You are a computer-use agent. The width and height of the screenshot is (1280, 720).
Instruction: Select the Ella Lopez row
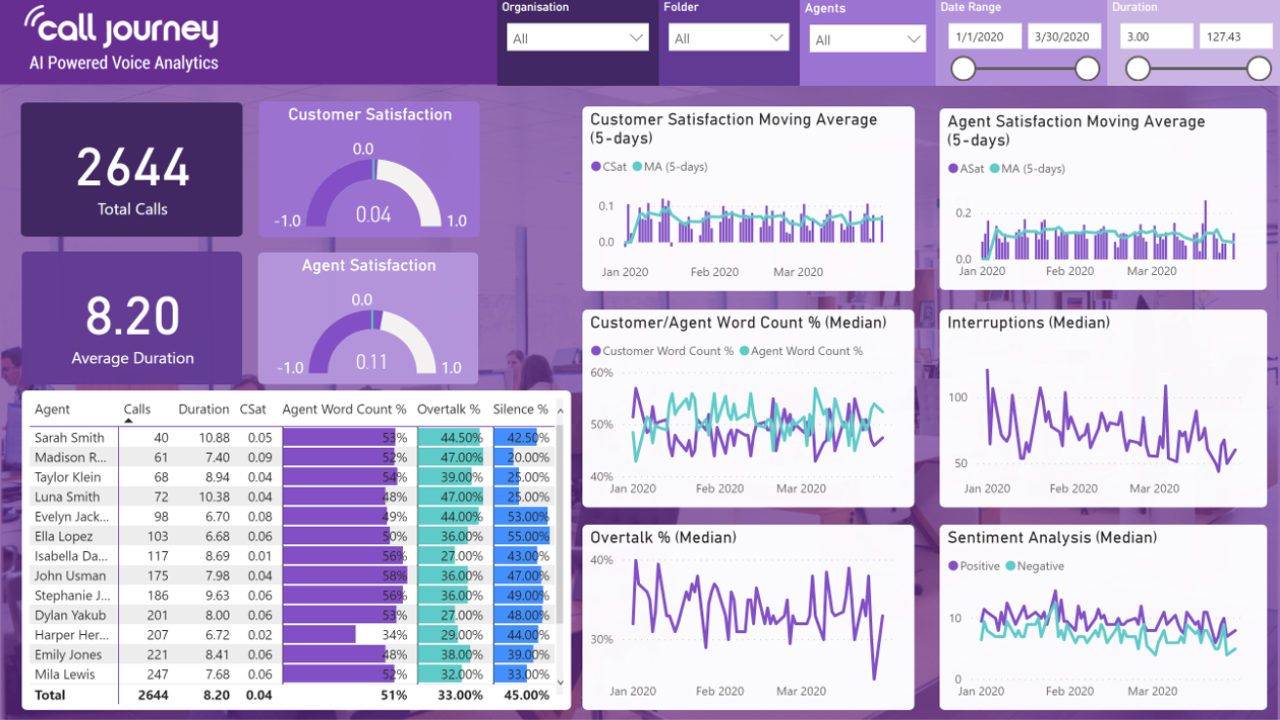pos(290,536)
